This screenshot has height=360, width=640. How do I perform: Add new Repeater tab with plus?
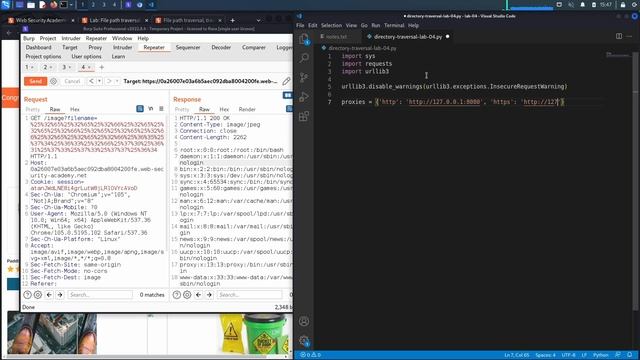[102, 67]
